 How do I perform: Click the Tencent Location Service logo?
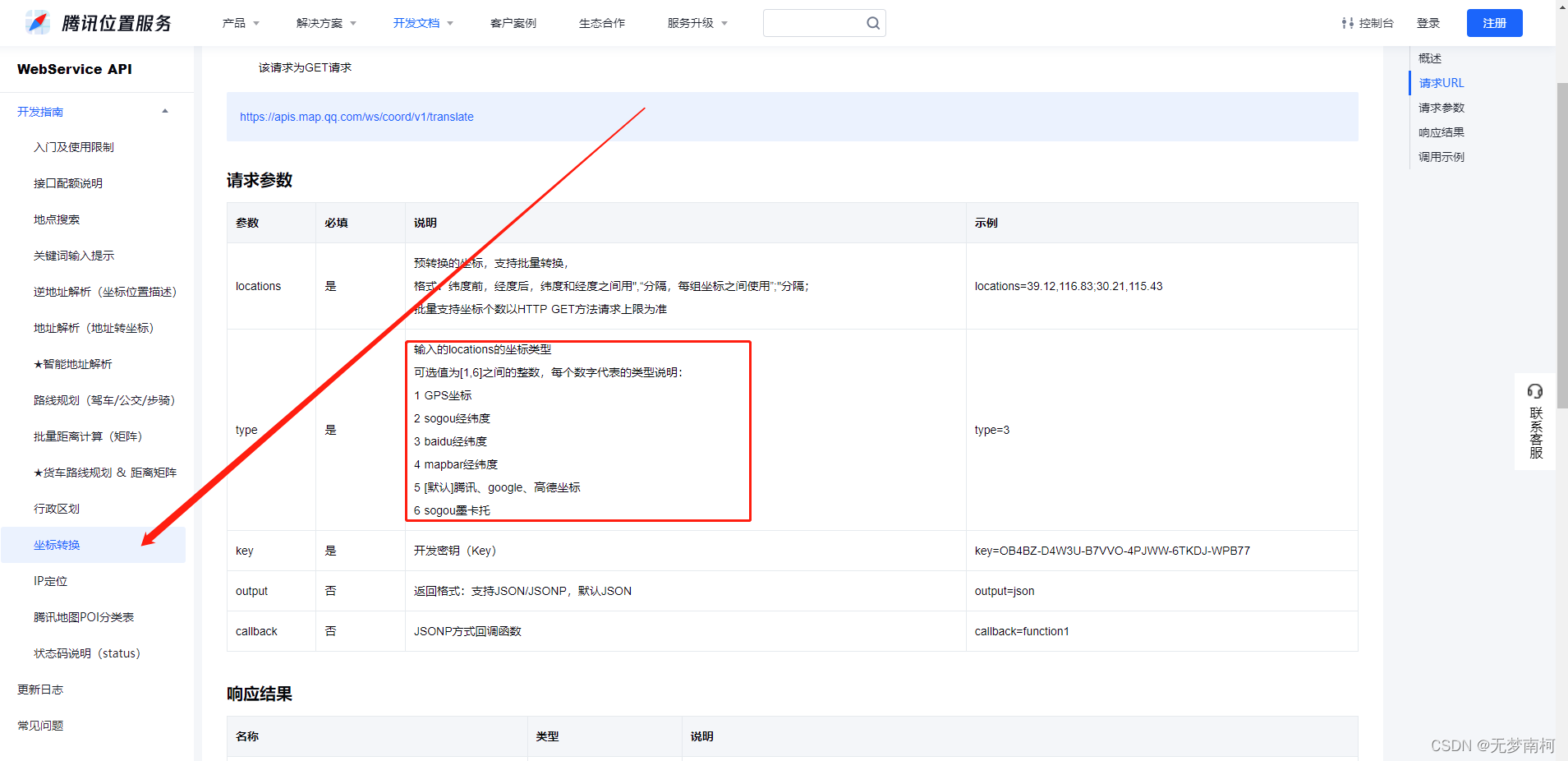tap(99, 23)
